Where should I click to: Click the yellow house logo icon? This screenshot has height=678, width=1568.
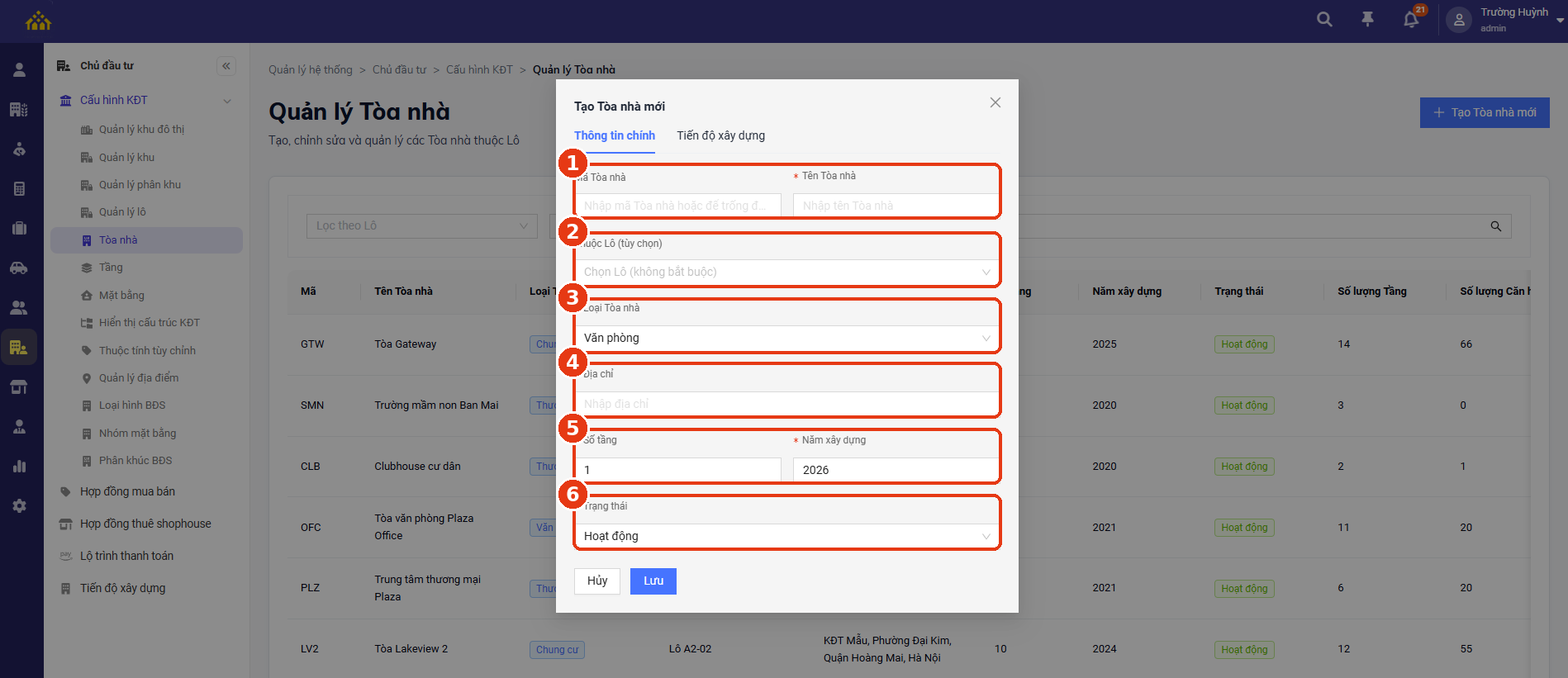coord(38,20)
